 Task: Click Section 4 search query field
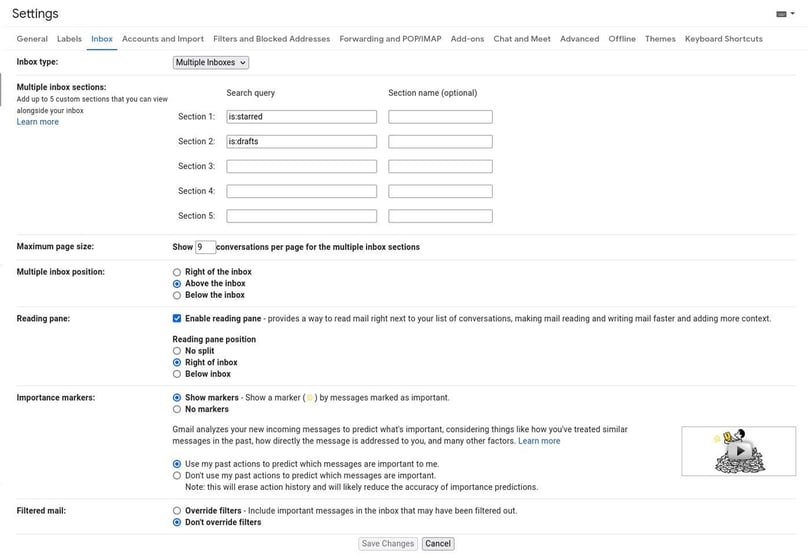302,191
